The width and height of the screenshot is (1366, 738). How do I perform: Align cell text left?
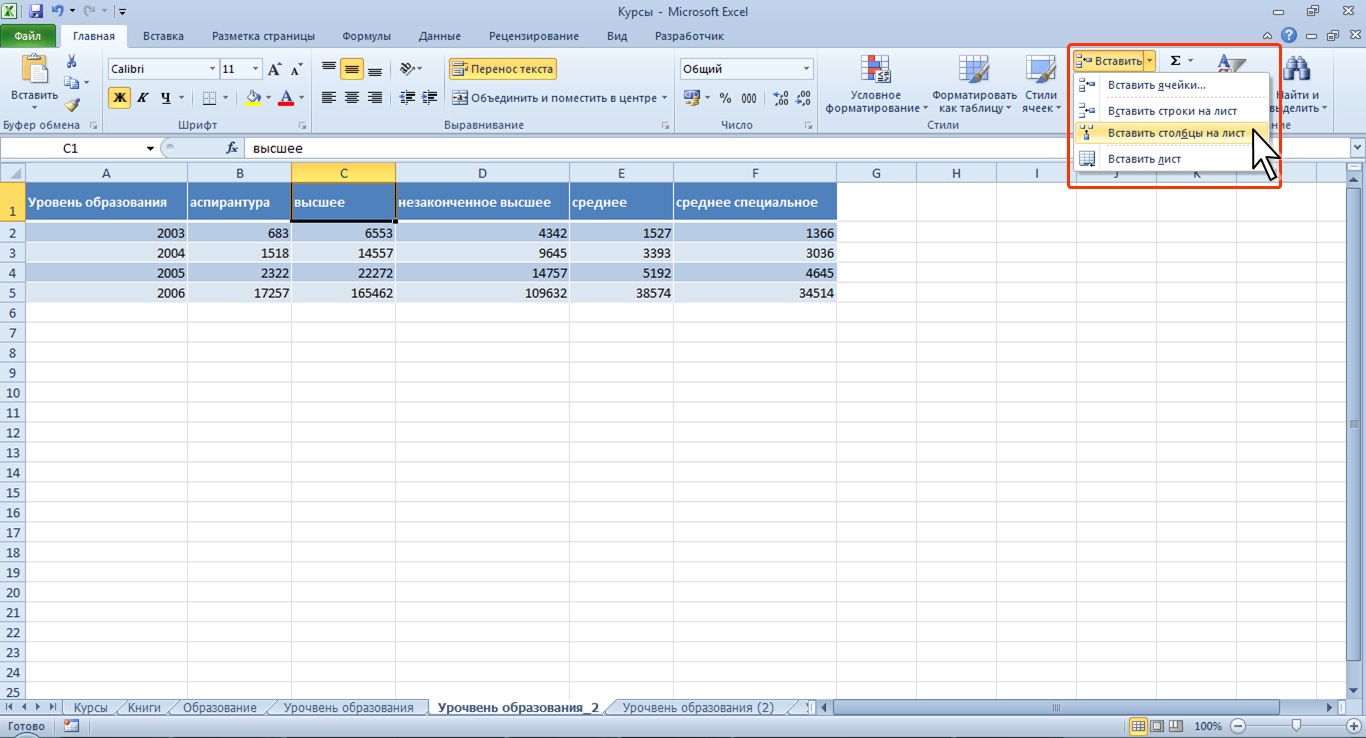click(329, 98)
